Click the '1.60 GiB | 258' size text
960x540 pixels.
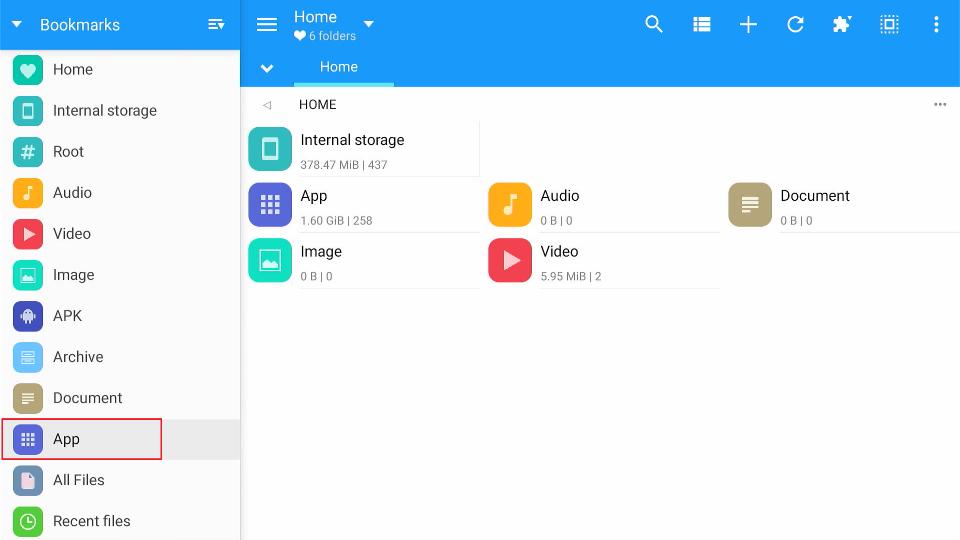(x=336, y=220)
